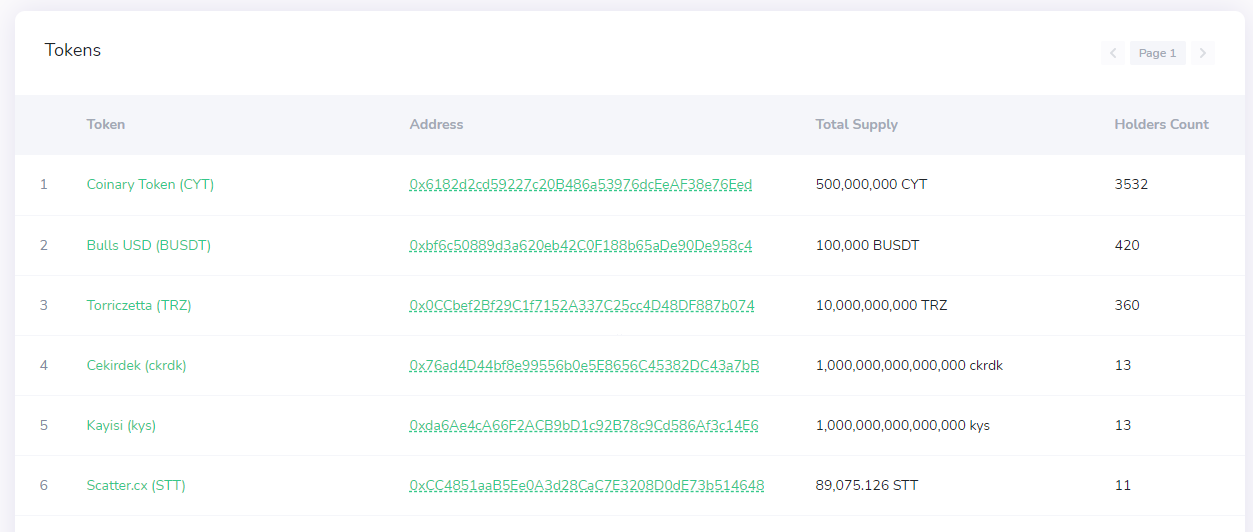Open the Coinary Token (CYT) token link
Screen dimensions: 1253x532
coord(150,185)
